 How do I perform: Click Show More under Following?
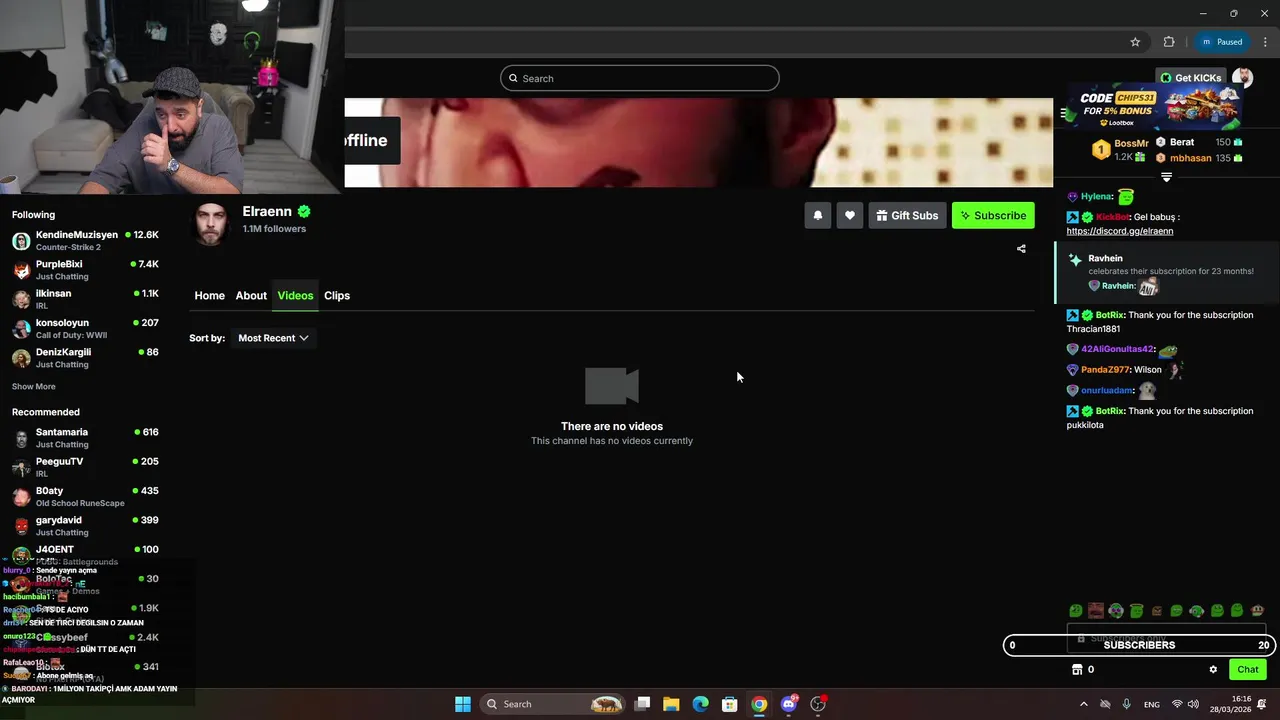(33, 386)
